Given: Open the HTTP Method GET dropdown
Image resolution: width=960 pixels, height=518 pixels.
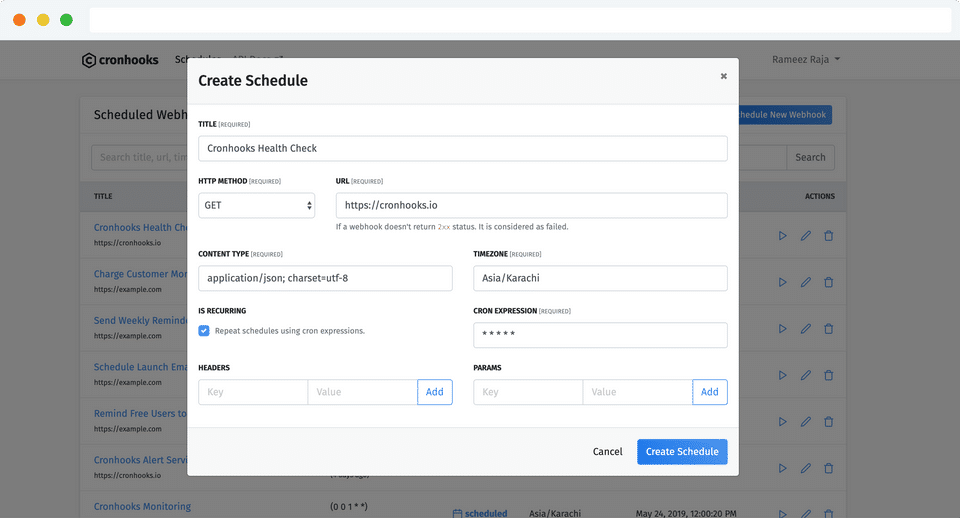Looking at the screenshot, I should [x=257, y=205].
